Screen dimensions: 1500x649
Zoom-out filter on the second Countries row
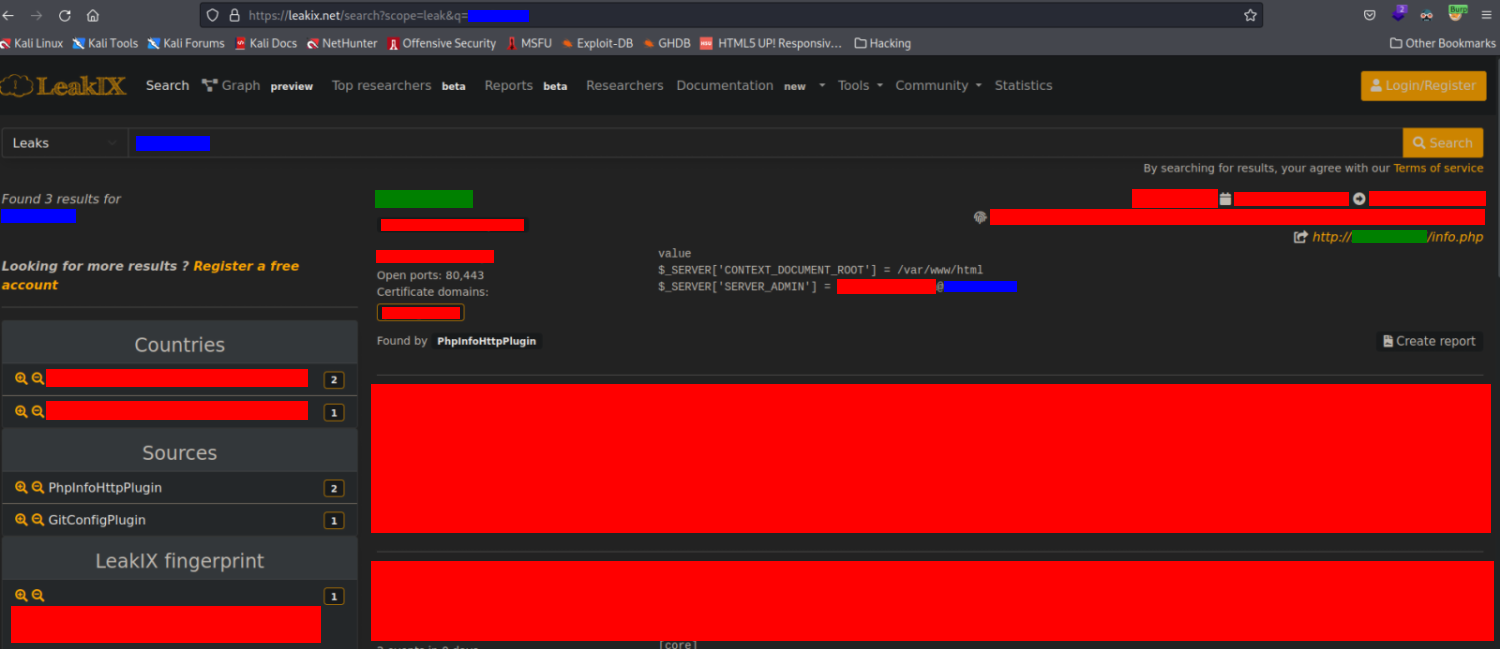click(x=38, y=411)
